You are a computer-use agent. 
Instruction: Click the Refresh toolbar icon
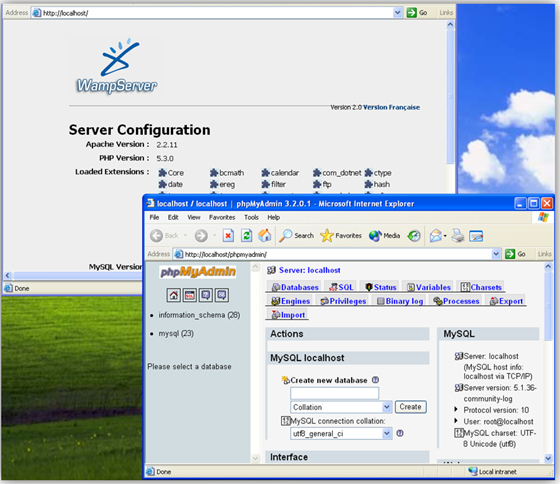(246, 236)
